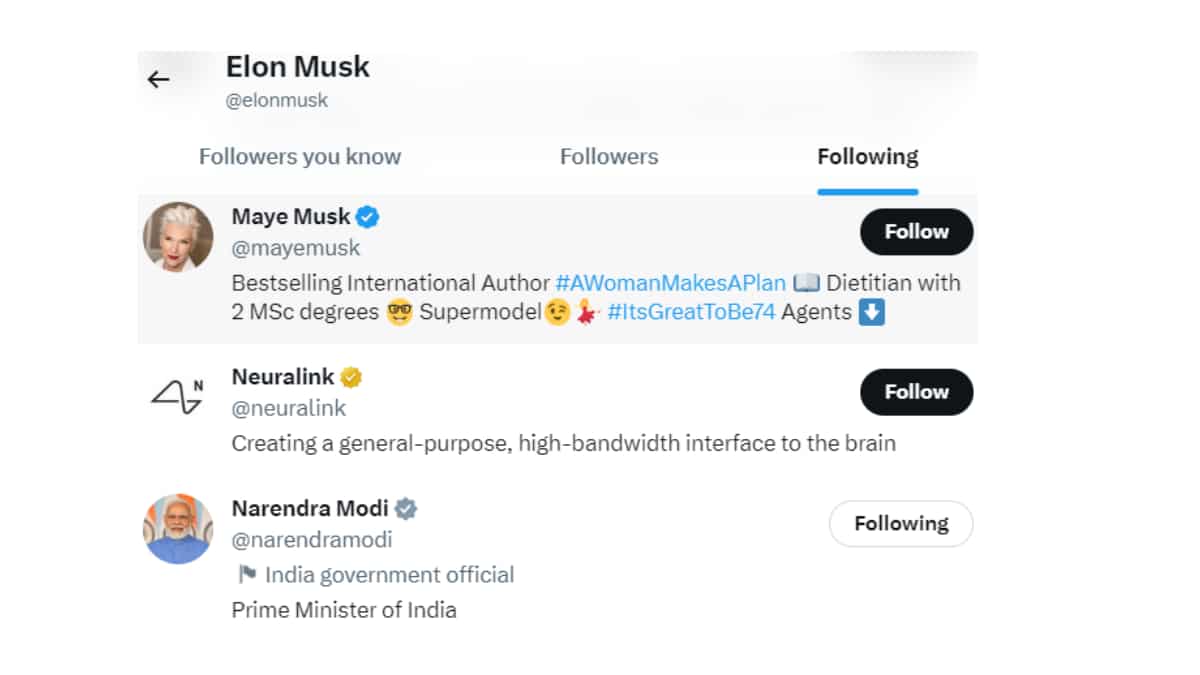The image size is (1200, 675).
Task: Open the #AWomanMakesAPlan hashtag link
Action: [x=671, y=283]
